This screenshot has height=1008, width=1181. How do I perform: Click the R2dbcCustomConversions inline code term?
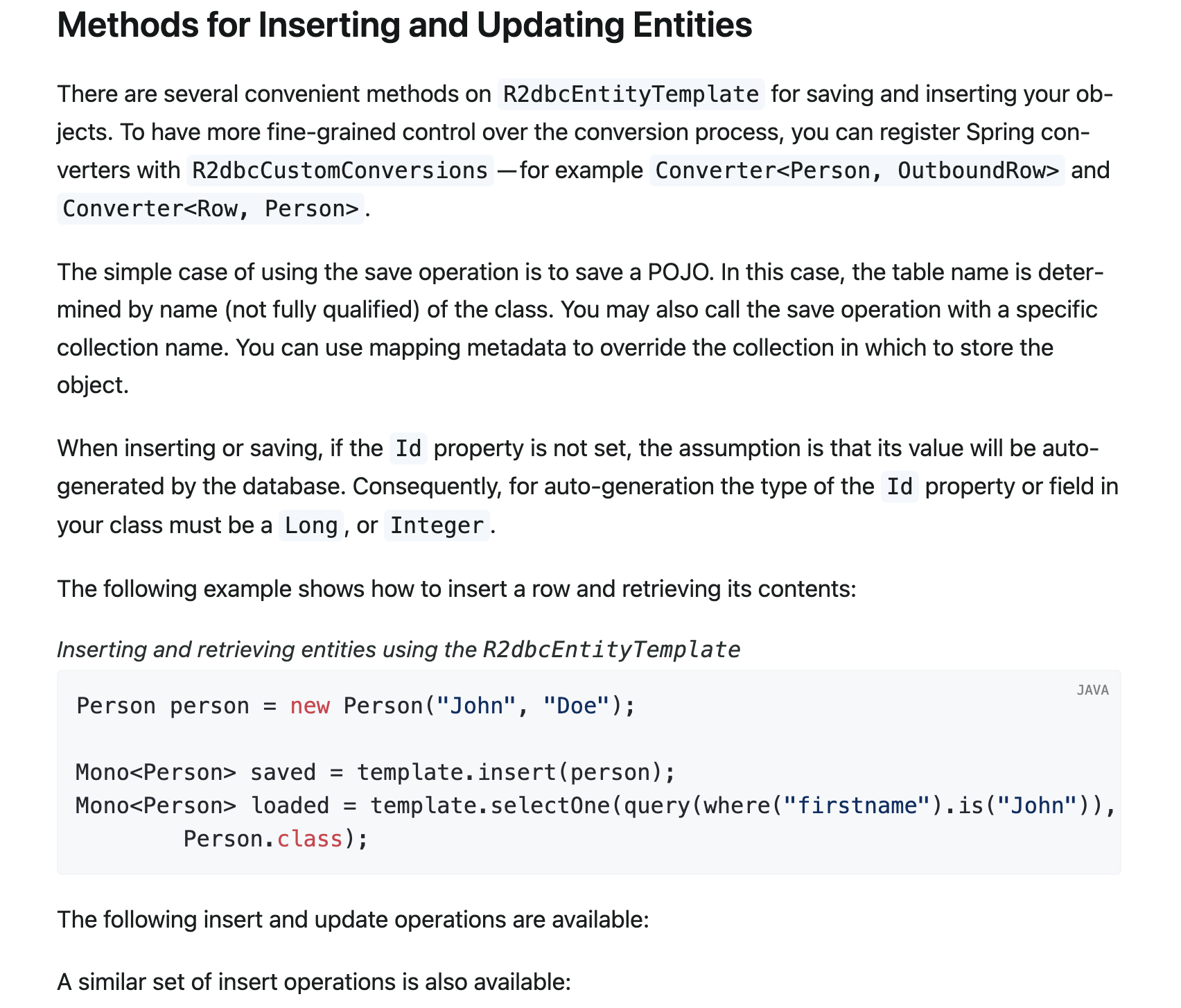pos(340,171)
